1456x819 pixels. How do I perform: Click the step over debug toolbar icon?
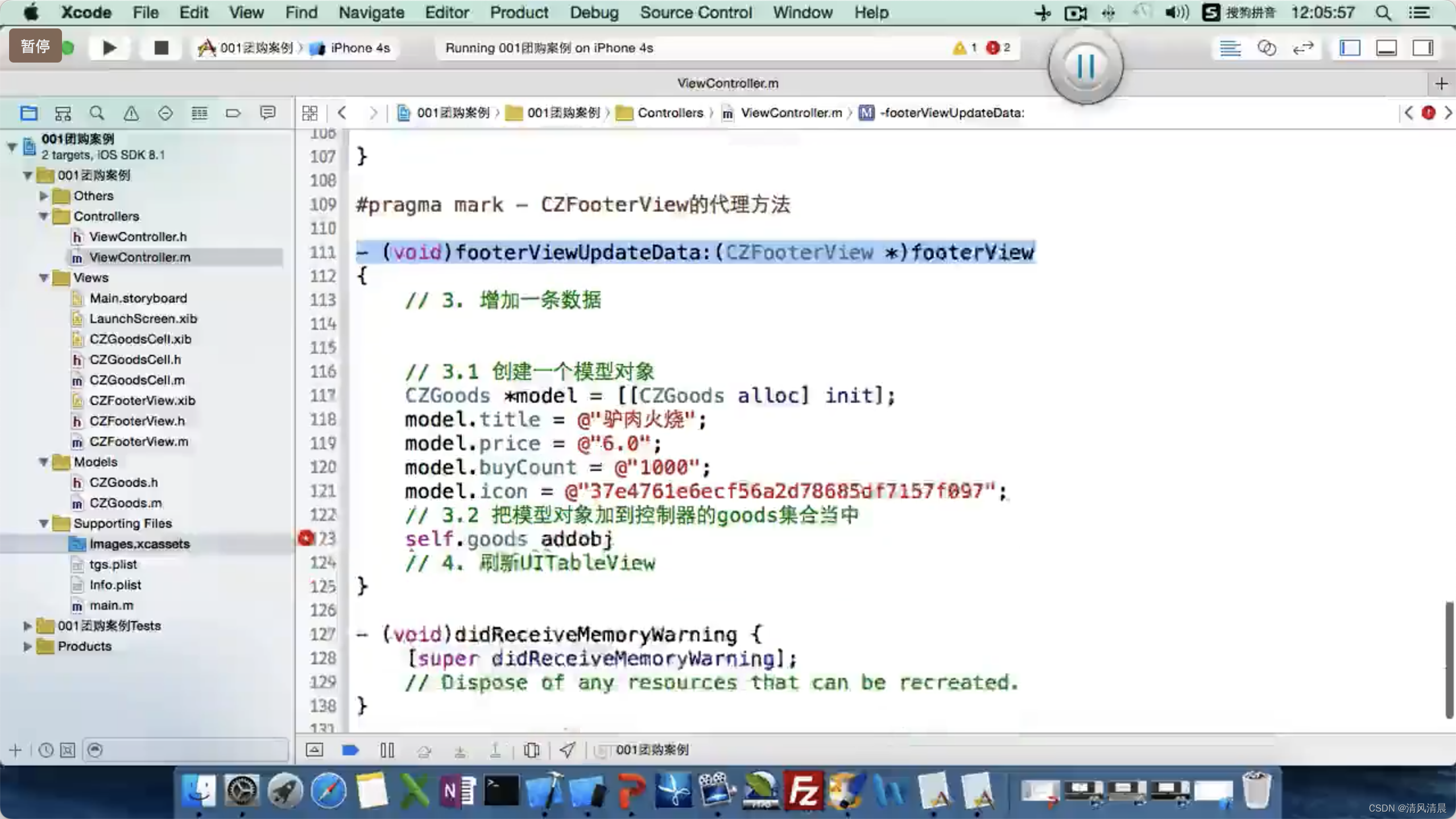click(x=424, y=749)
